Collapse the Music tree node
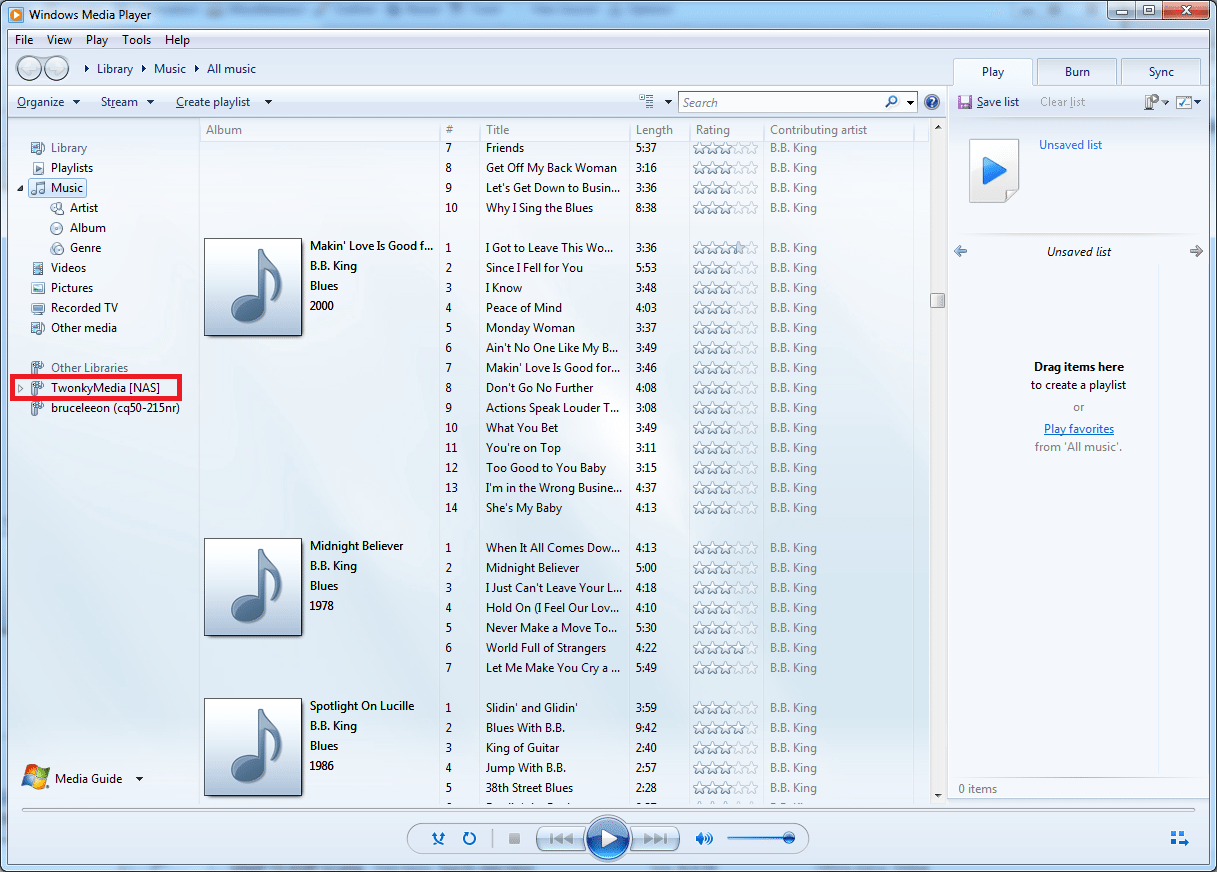 [21, 188]
